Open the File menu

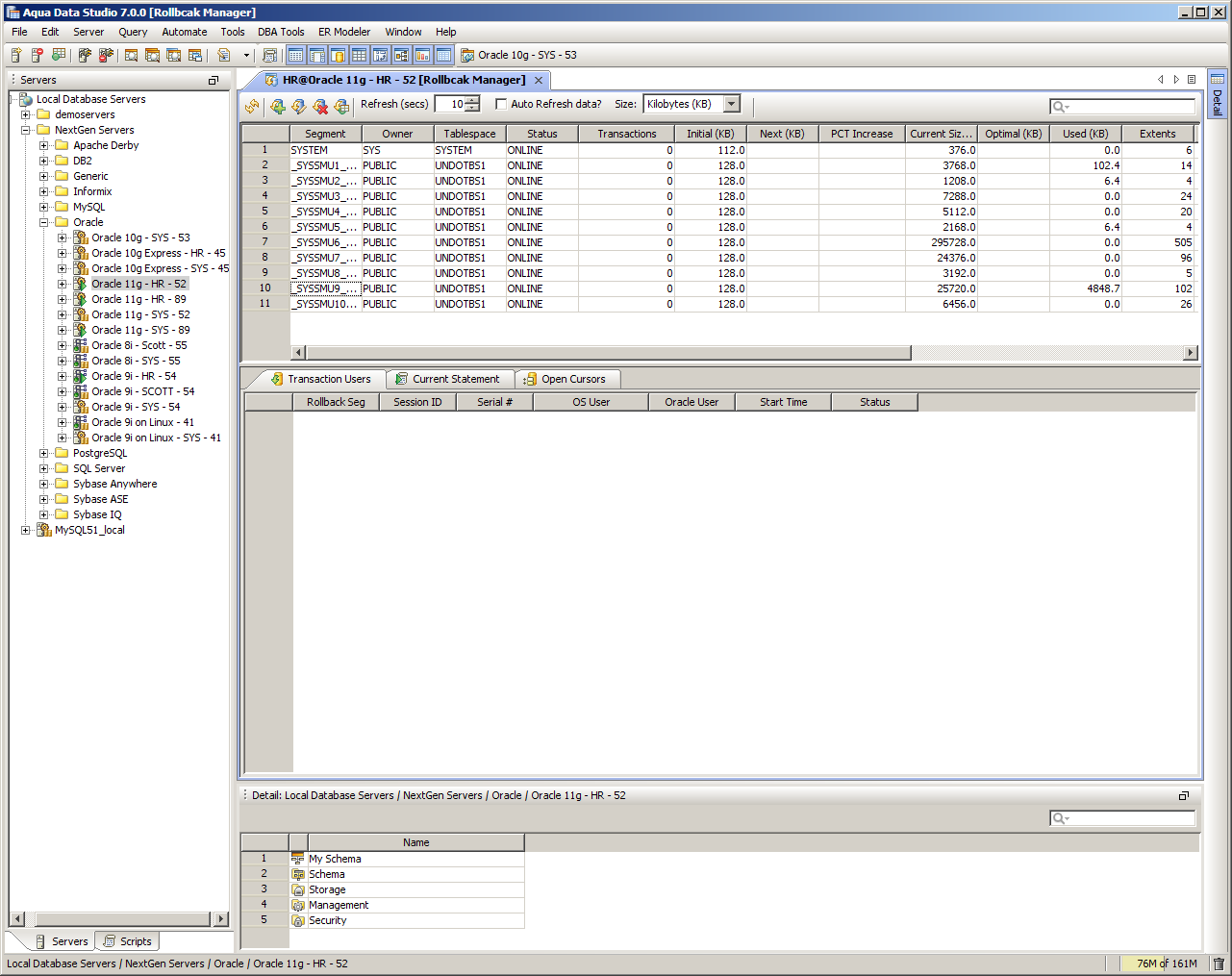click(19, 32)
